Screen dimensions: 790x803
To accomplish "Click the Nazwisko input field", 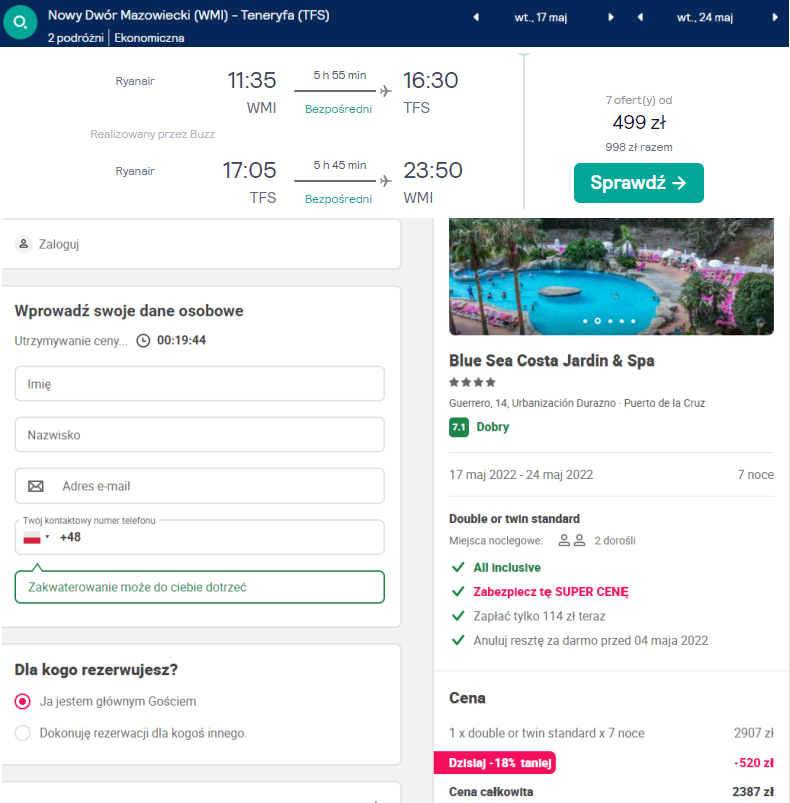I will point(200,435).
